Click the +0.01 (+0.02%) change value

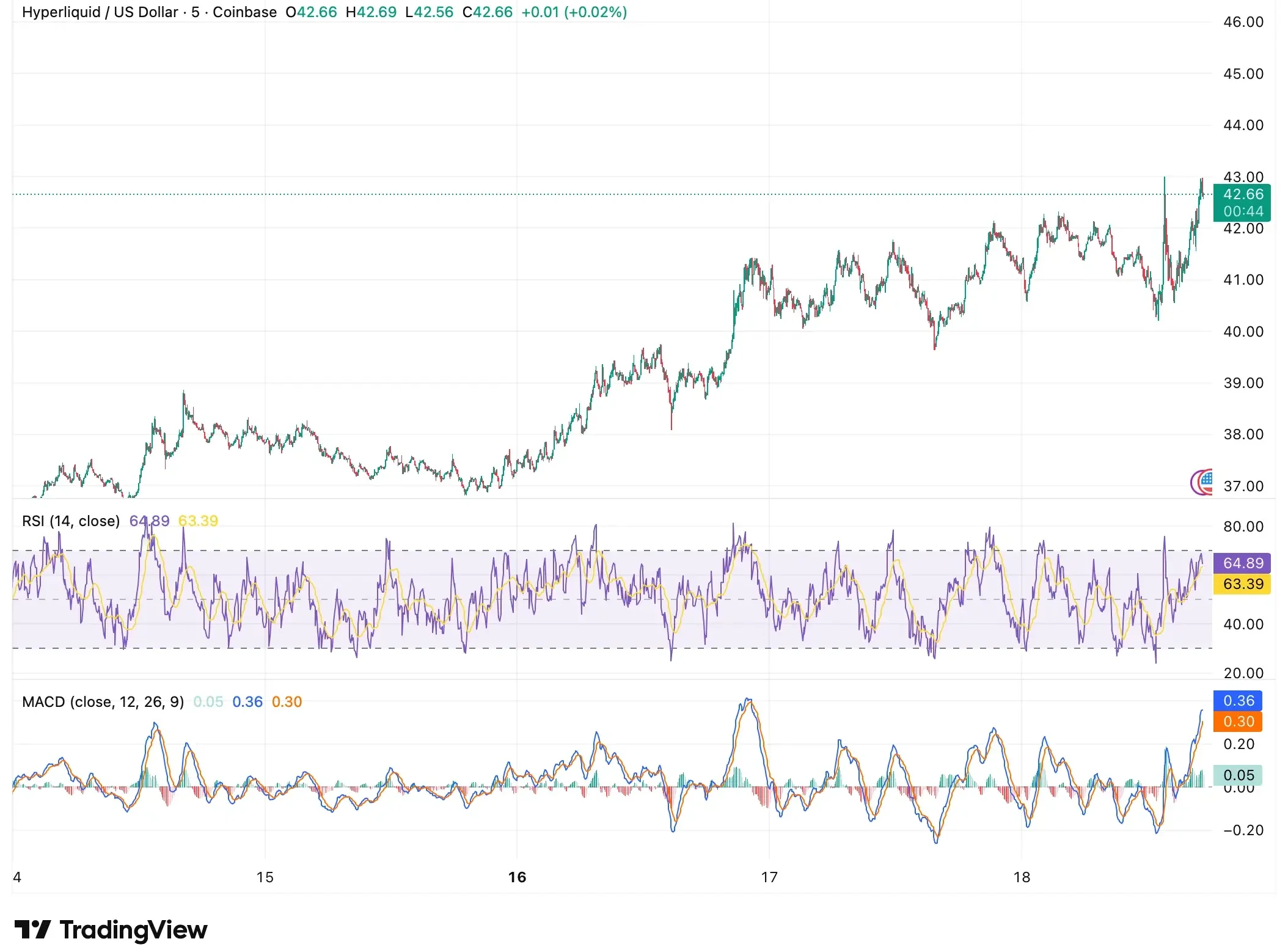click(x=574, y=12)
